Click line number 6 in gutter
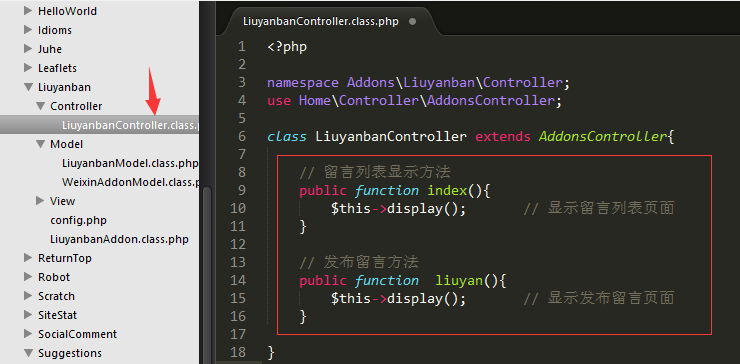The image size is (740, 364). pos(242,136)
